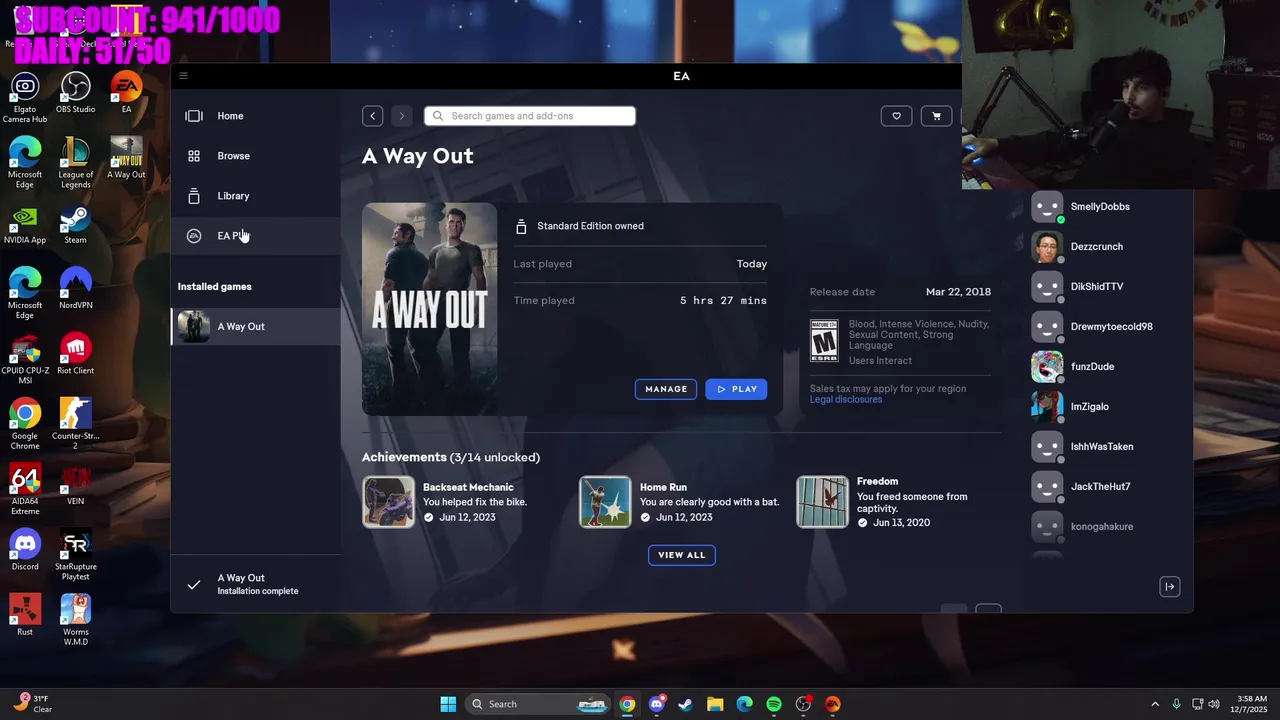Open the taskbar clock and date

click(1251, 704)
